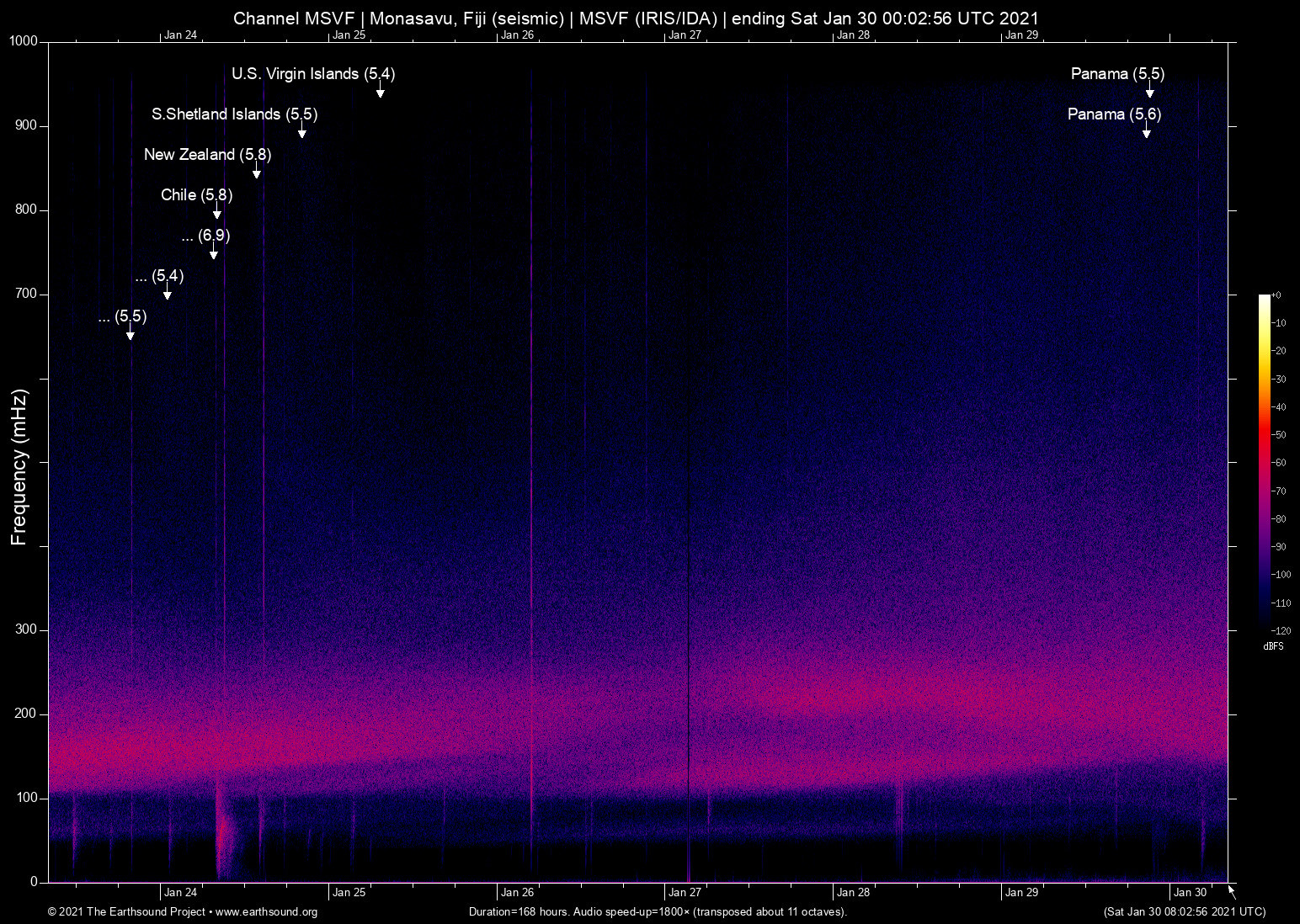Click arrow marker below the (6.9) label

point(214,252)
